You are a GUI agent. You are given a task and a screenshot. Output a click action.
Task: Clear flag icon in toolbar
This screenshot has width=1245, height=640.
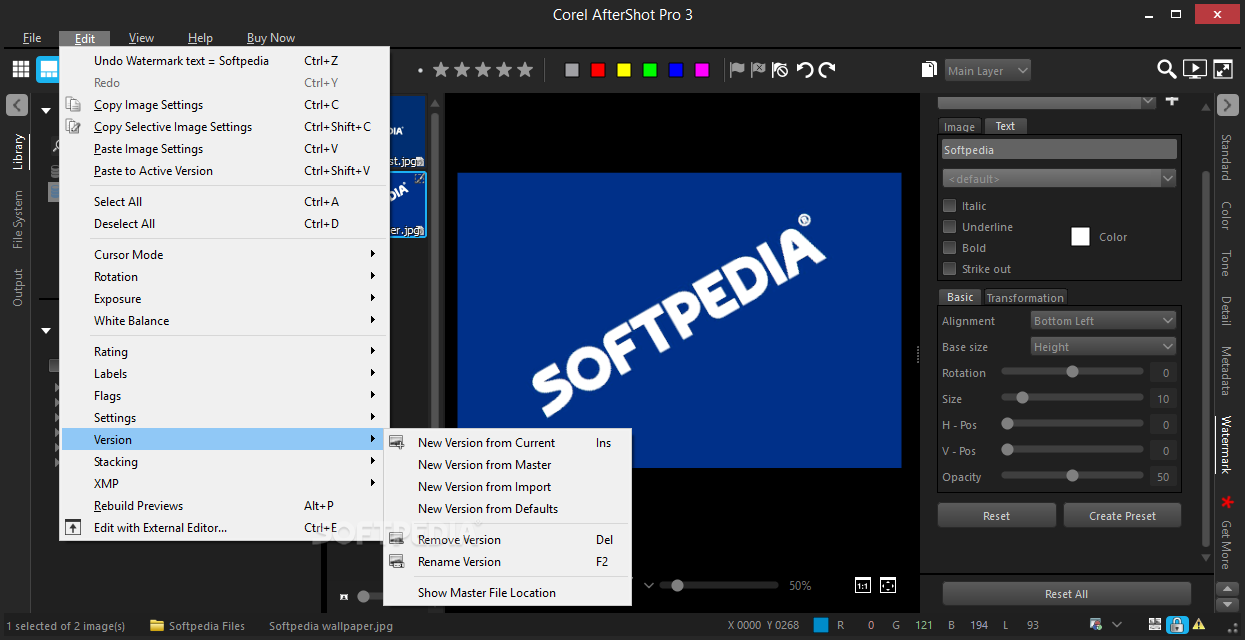[780, 70]
